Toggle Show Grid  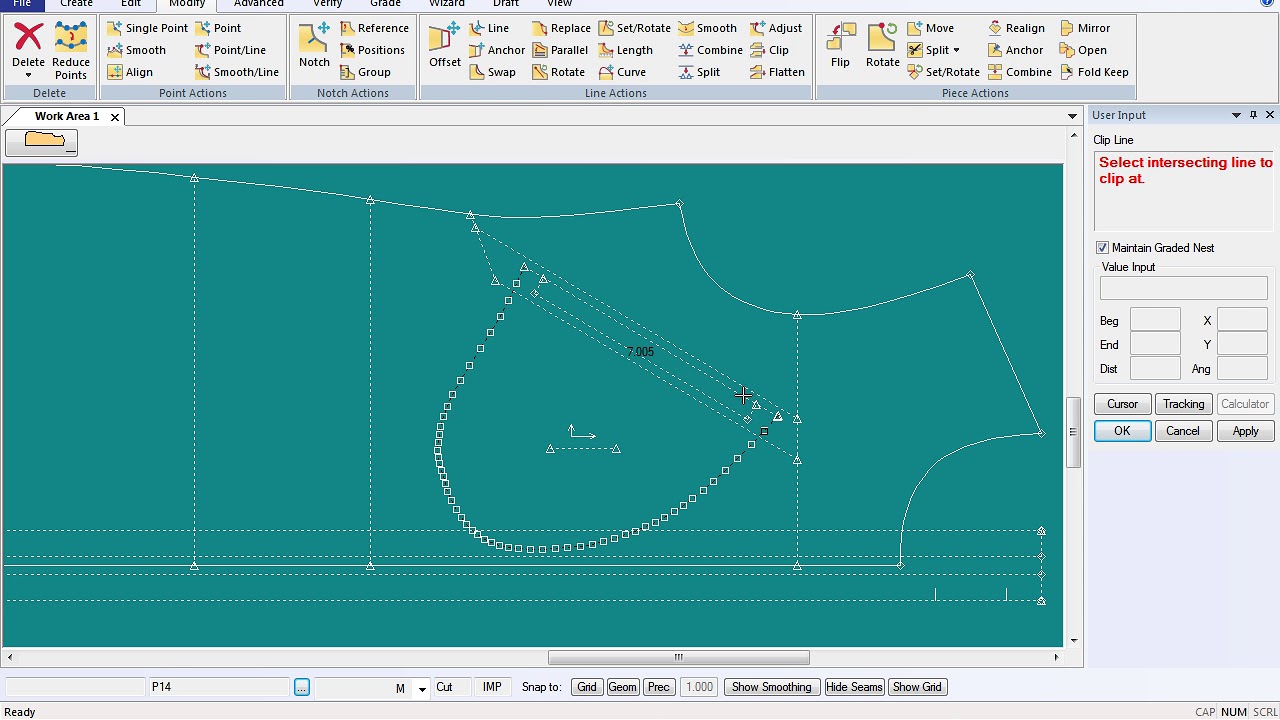917,687
